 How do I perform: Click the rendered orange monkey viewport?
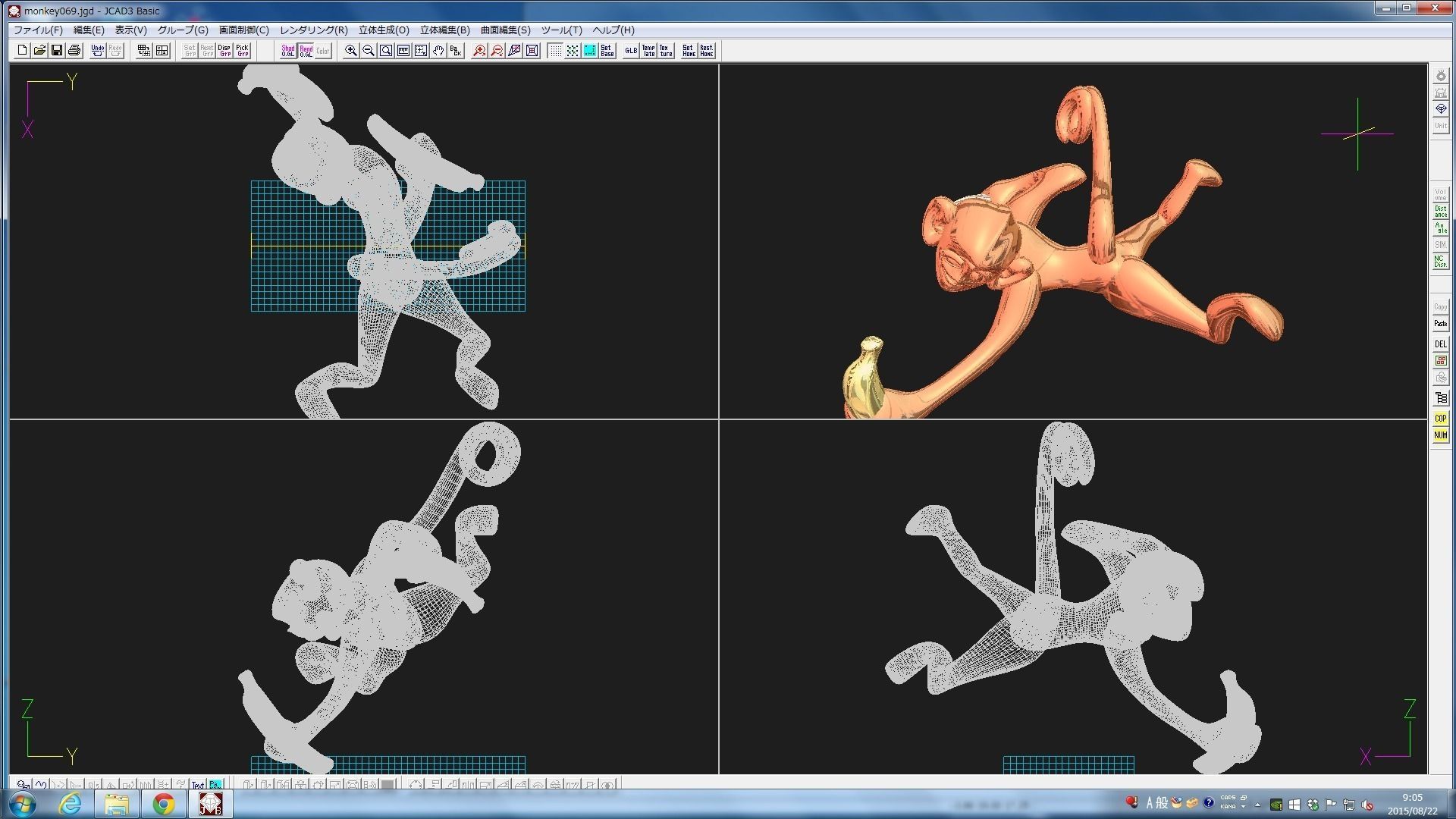1073,241
